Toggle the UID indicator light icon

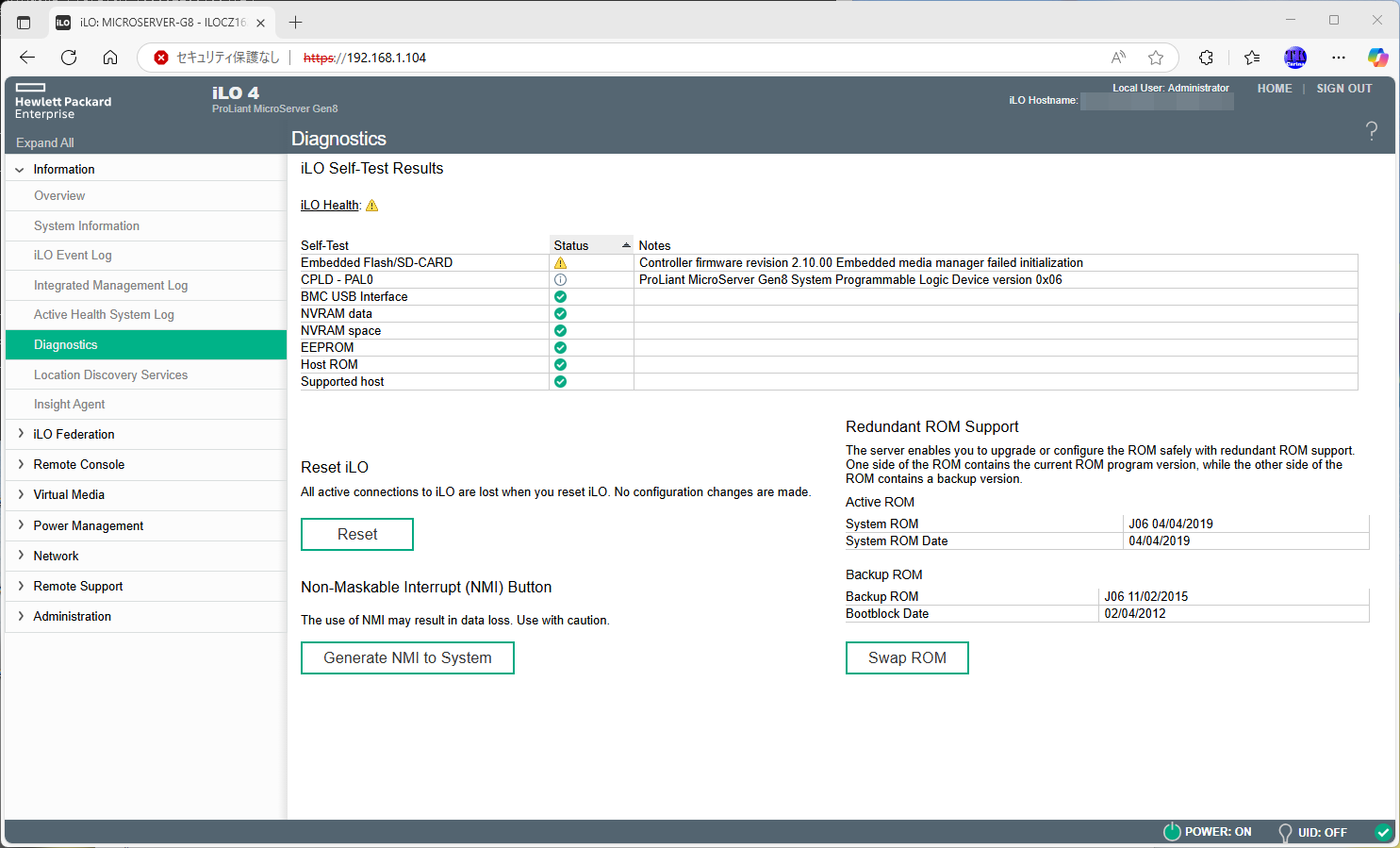click(x=1284, y=832)
